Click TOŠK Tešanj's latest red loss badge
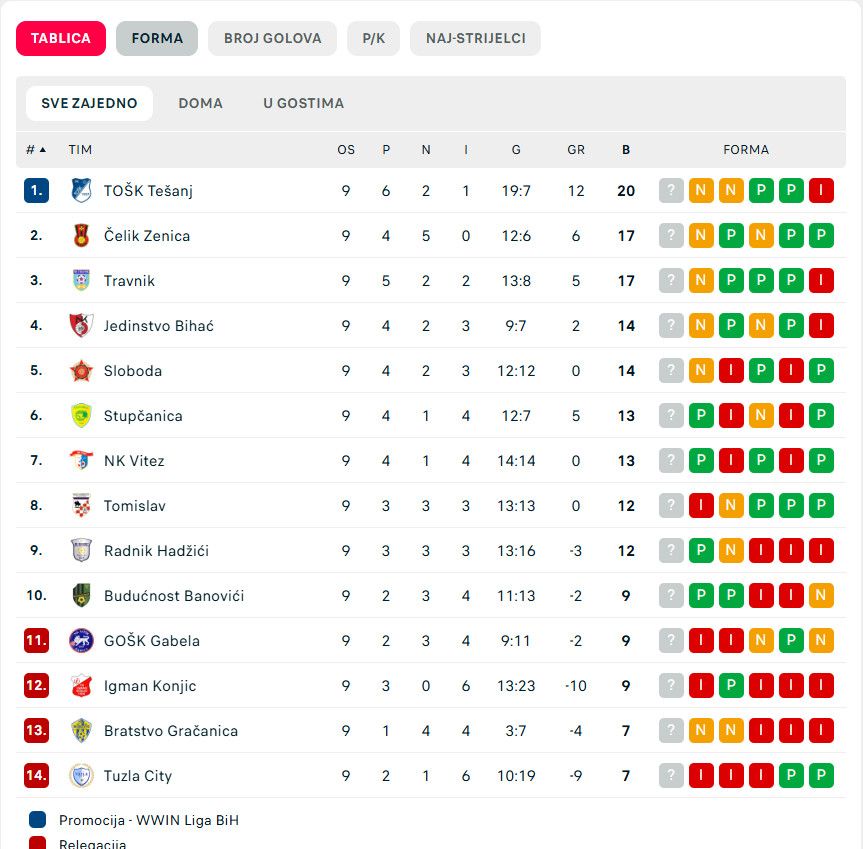The width and height of the screenshot is (863, 849). point(821,190)
